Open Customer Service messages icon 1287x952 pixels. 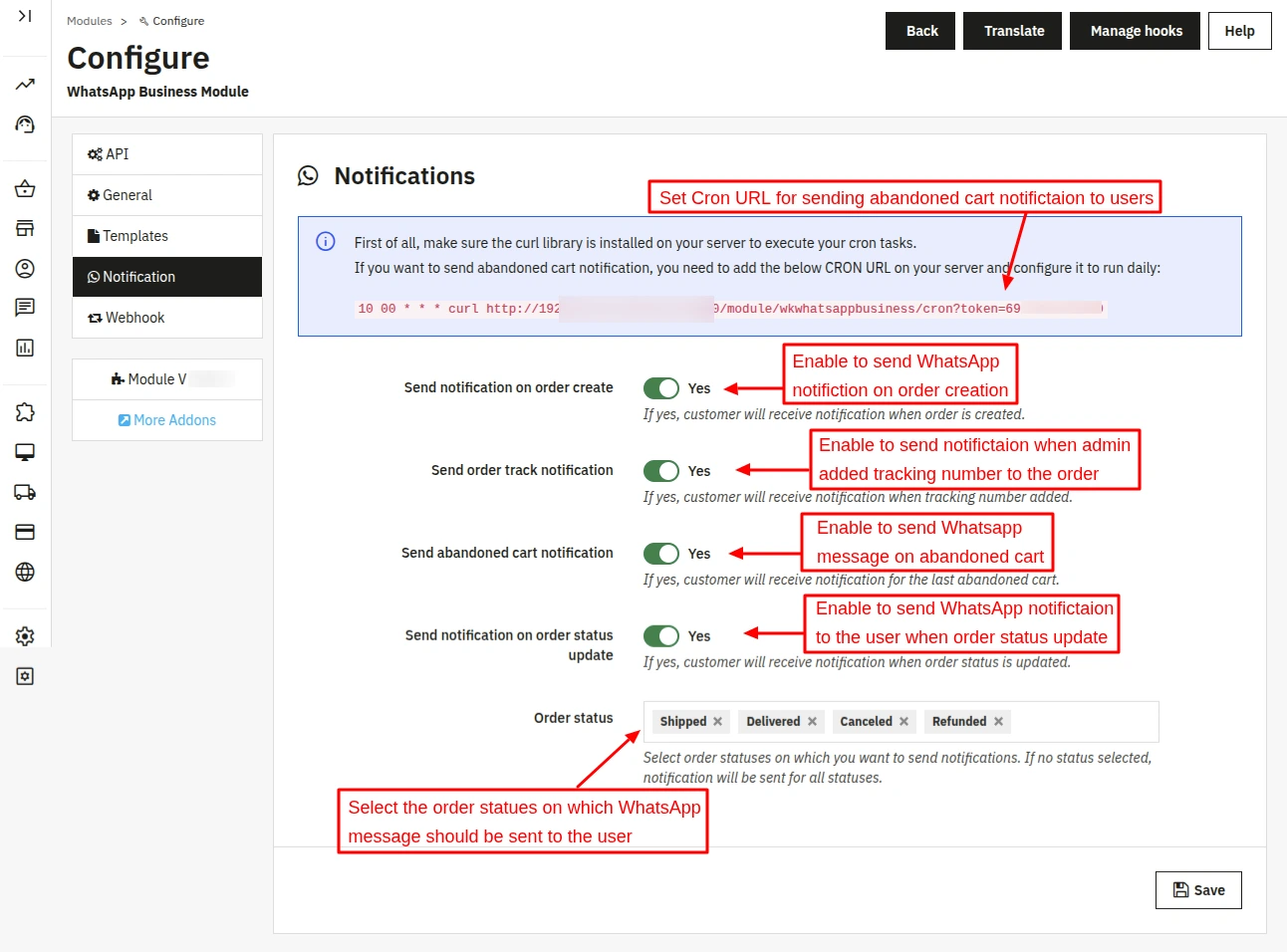coord(25,307)
